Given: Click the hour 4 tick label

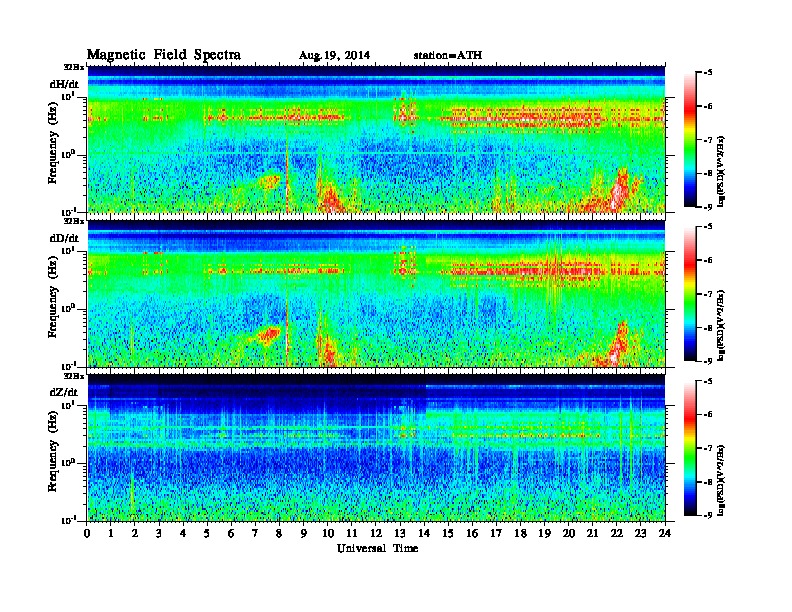Looking at the screenshot, I should point(183,533).
